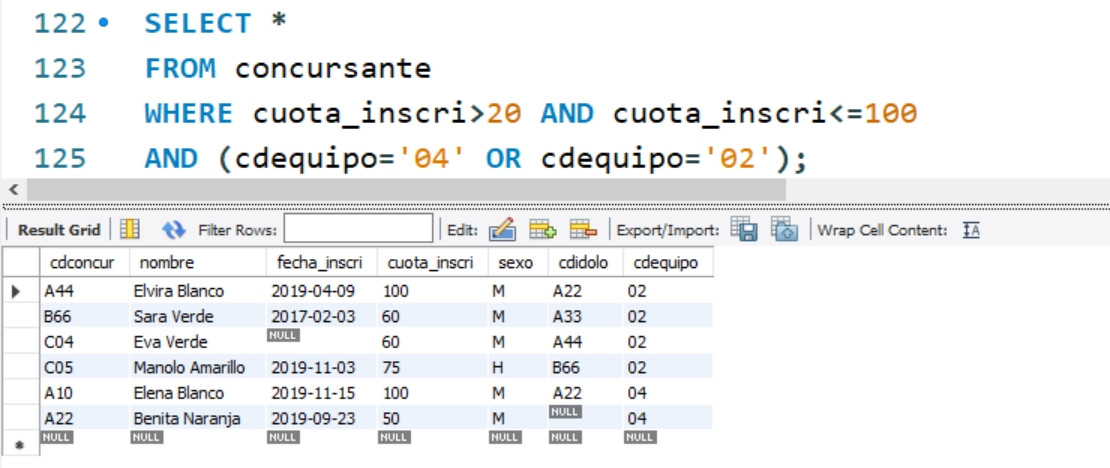Click line number 125 in gutter
The width and height of the screenshot is (1110, 468).
coord(60,159)
